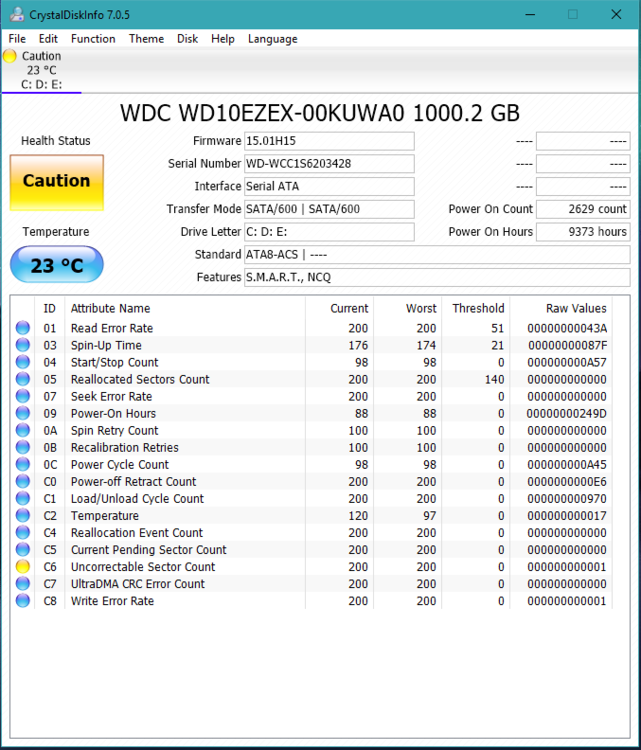Click the yellow icon for Uncorrectable Sector Count
641x750 pixels.
(x=22, y=566)
